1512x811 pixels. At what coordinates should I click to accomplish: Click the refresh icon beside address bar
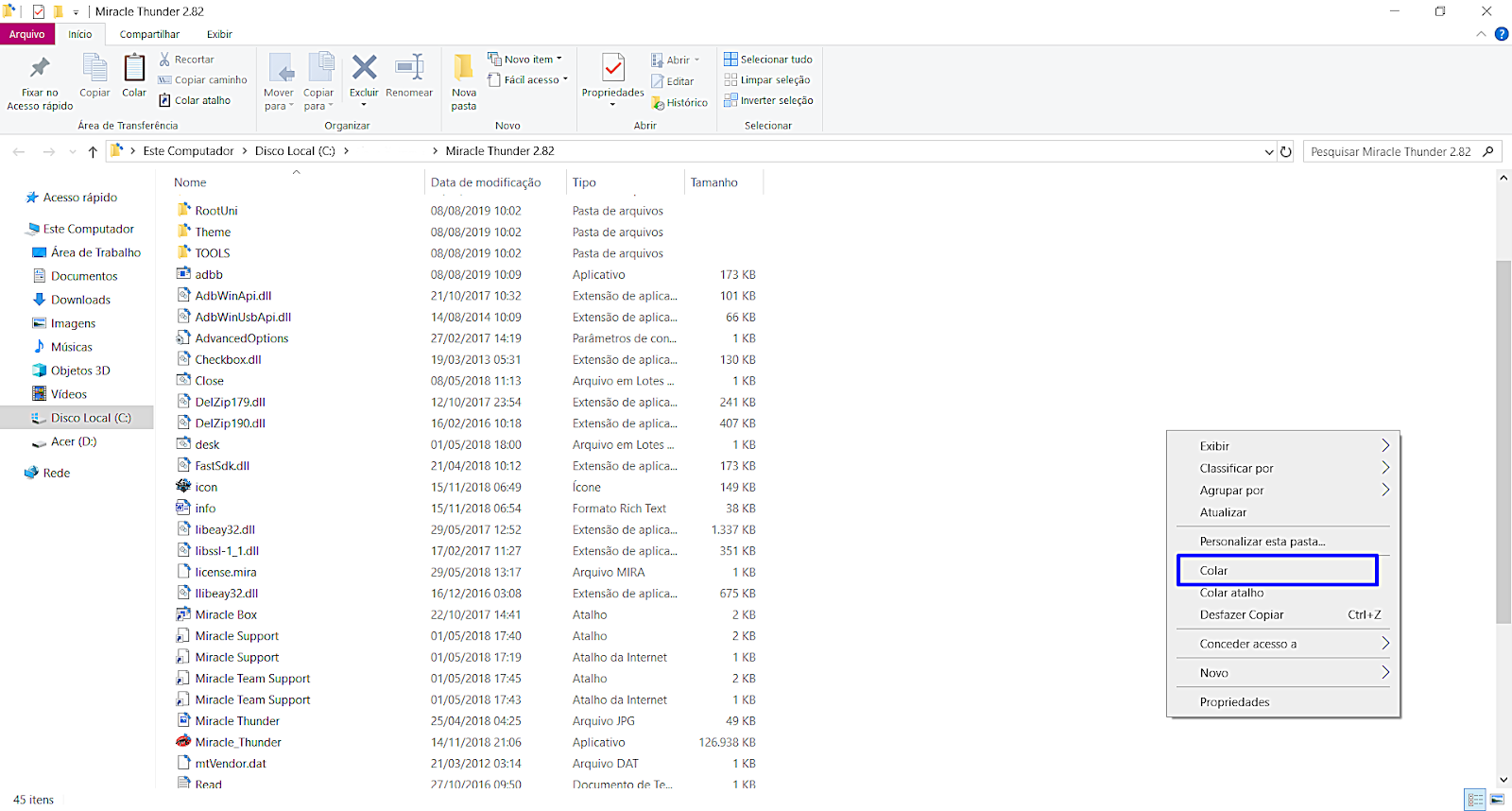tap(1285, 151)
